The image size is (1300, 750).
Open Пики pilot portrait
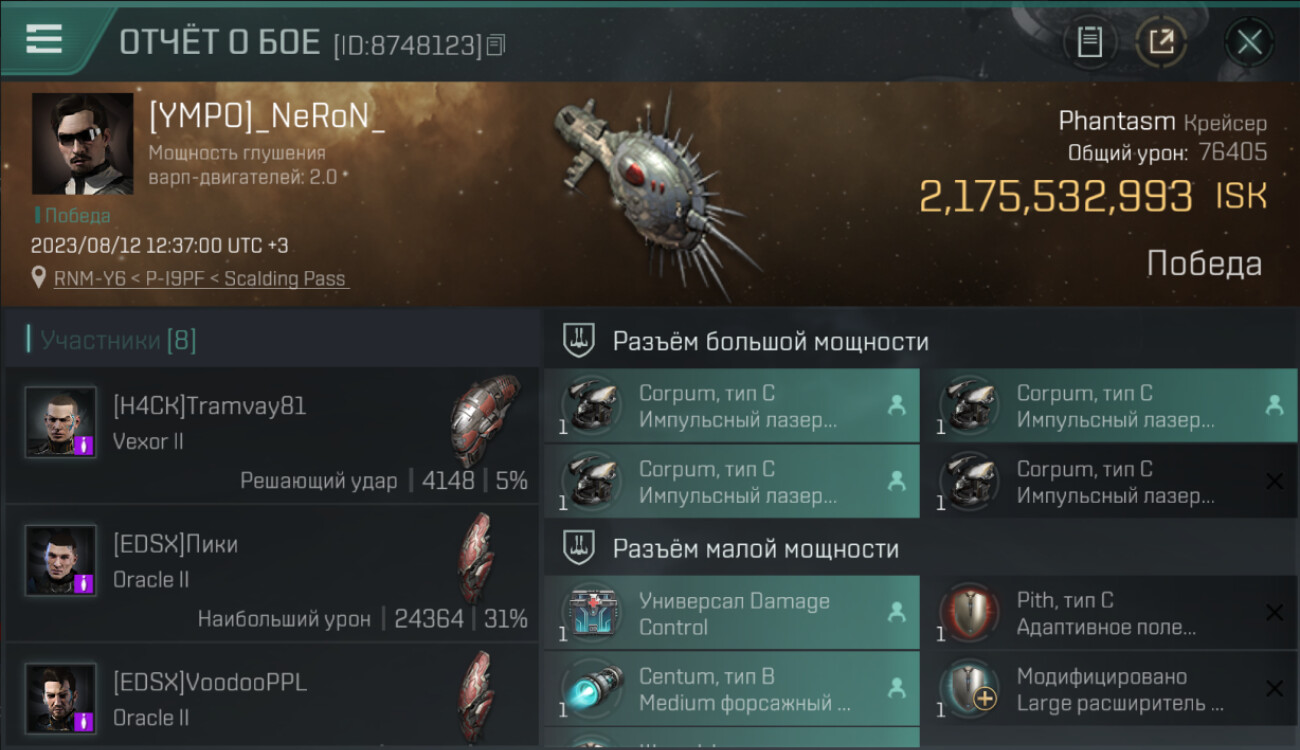[61, 561]
